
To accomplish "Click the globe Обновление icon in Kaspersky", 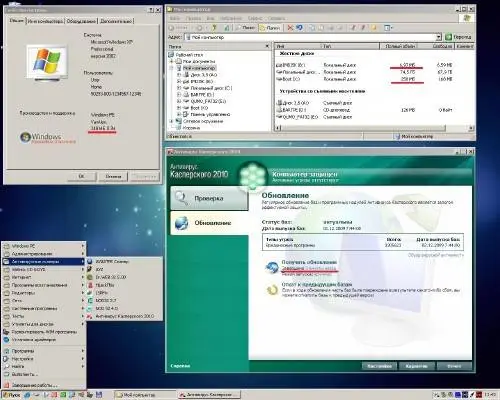I will 182,223.
